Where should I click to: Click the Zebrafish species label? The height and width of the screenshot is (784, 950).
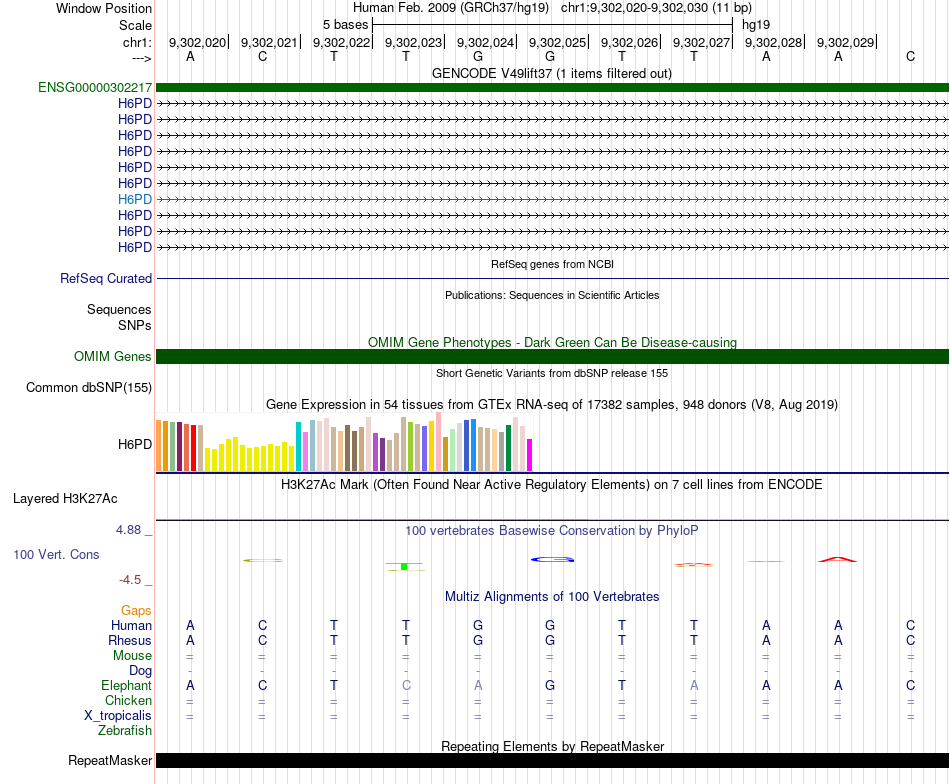point(125,731)
